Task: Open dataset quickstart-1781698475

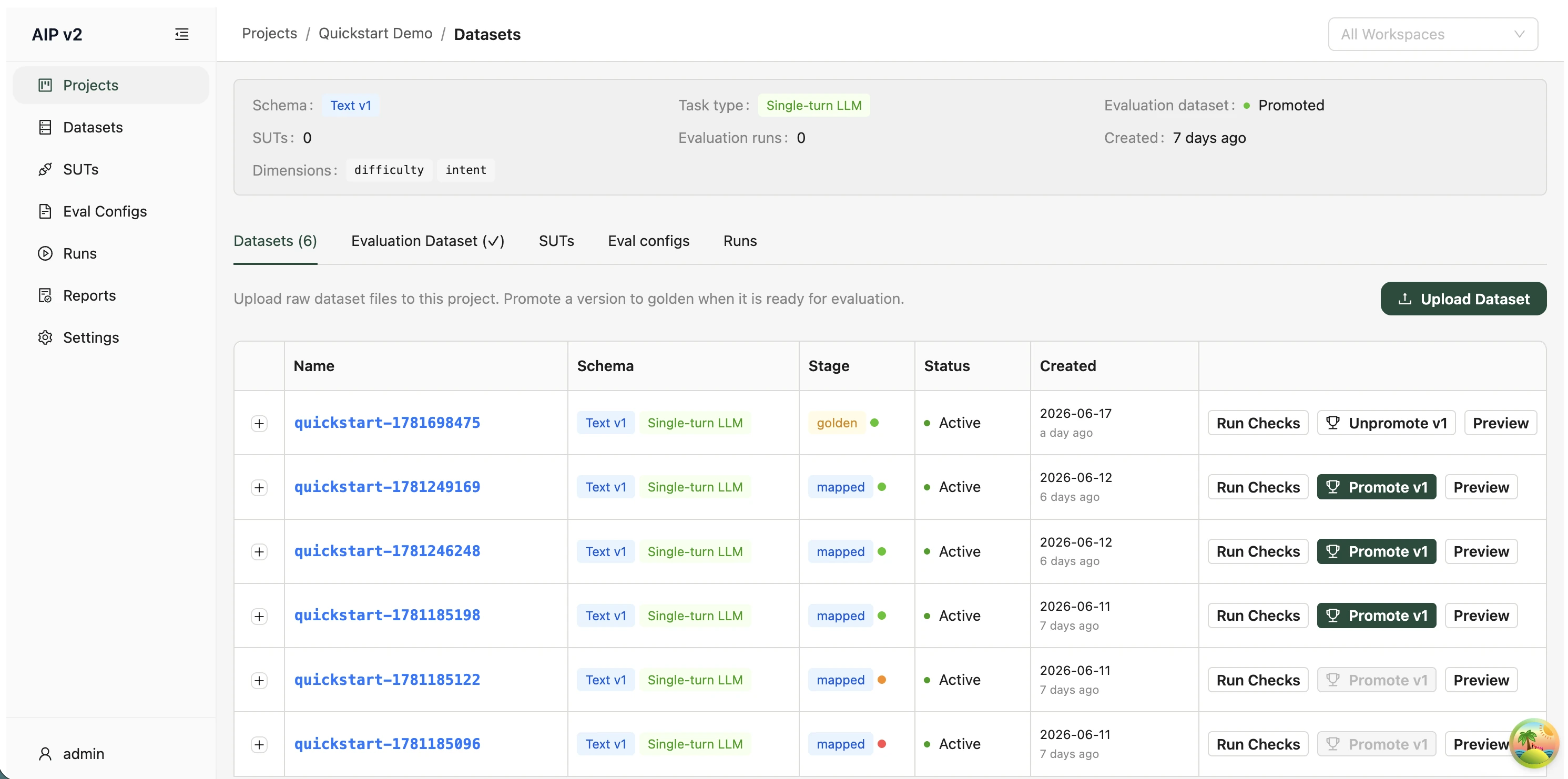Action: [387, 423]
